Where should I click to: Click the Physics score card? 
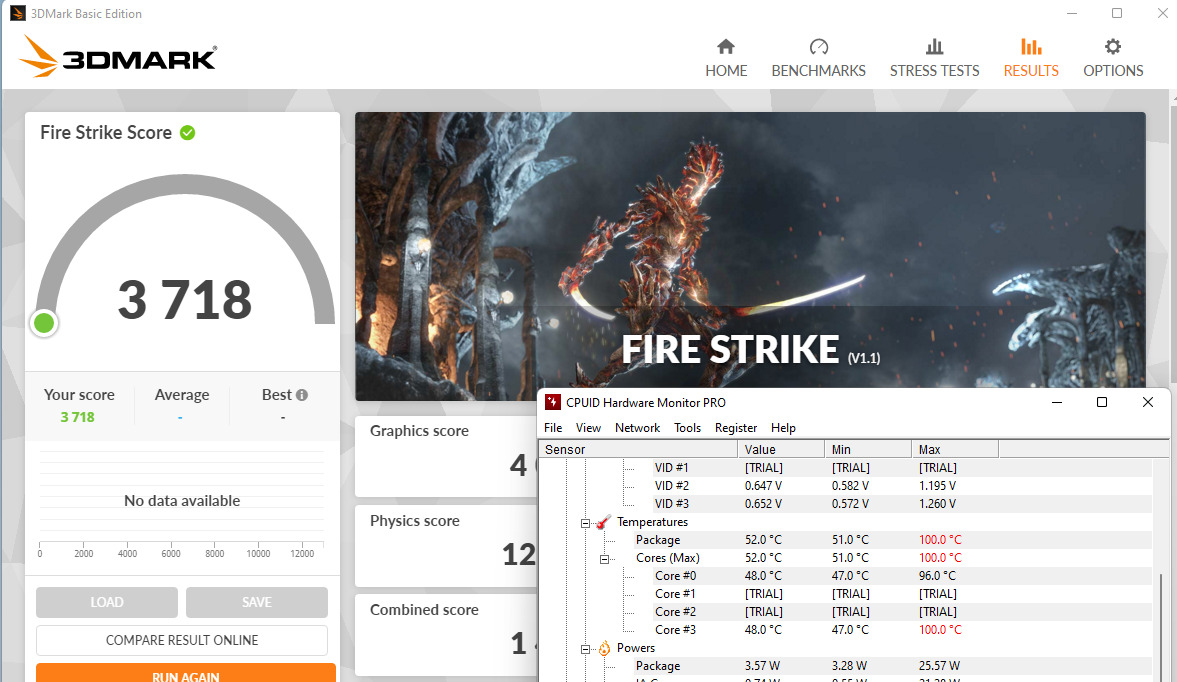(447, 545)
